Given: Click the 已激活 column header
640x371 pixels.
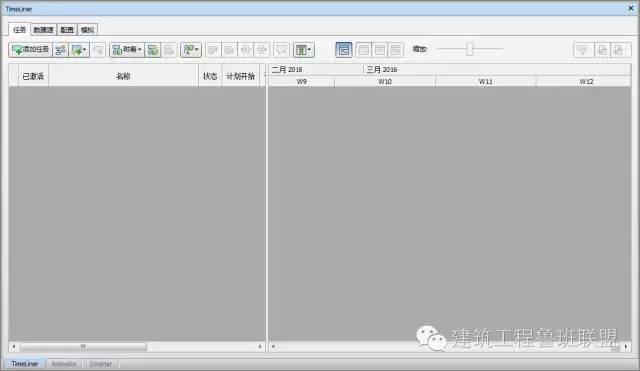Looking at the screenshot, I should point(33,76).
